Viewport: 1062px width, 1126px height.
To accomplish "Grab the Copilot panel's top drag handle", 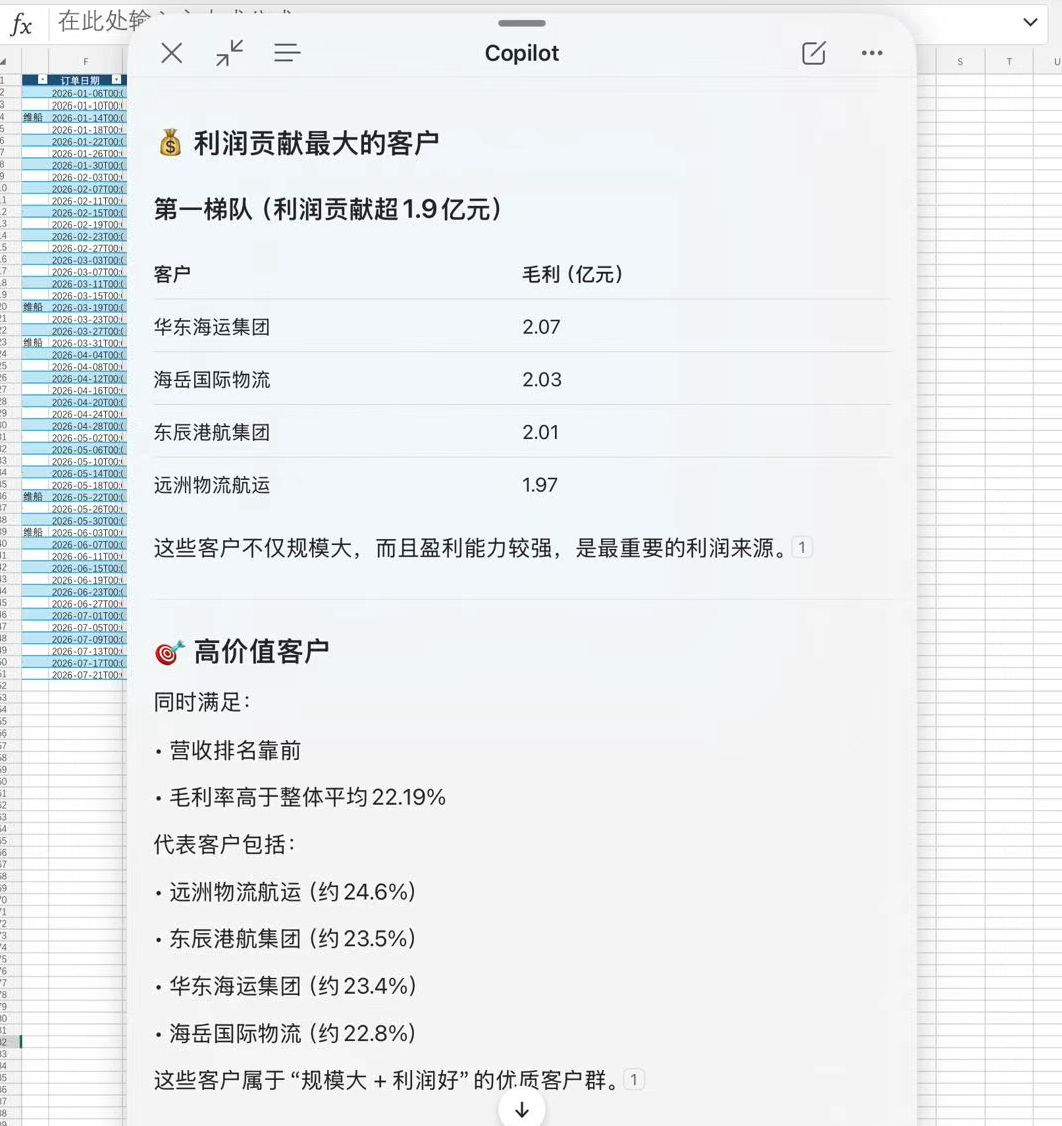I will 522,23.
